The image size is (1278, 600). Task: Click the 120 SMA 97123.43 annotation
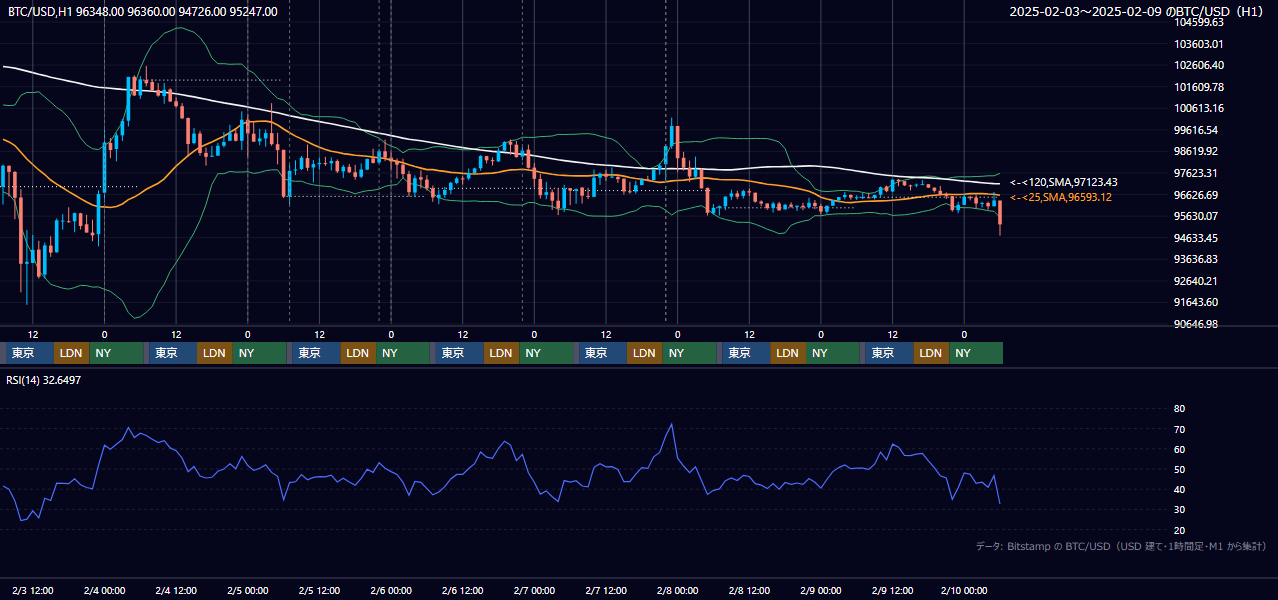point(1063,182)
